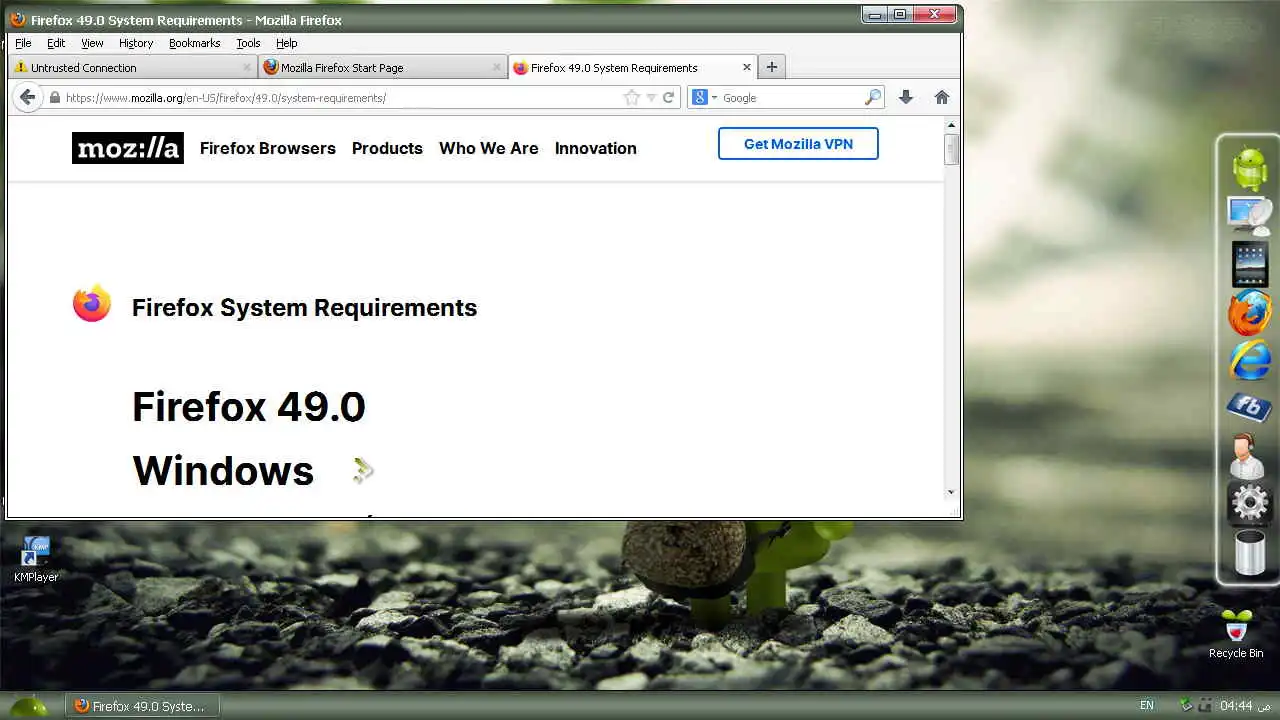1280x720 pixels.
Task: Select the Recycle Bin desktop icon
Action: [1236, 633]
